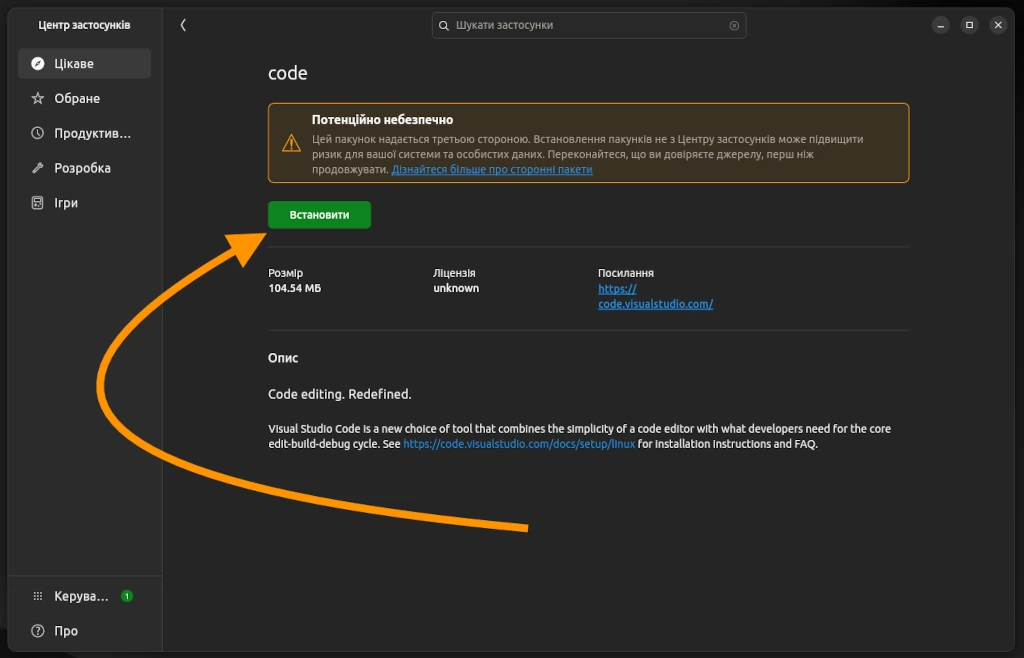Click the Посилання label
The image size is (1024, 658).
click(626, 273)
